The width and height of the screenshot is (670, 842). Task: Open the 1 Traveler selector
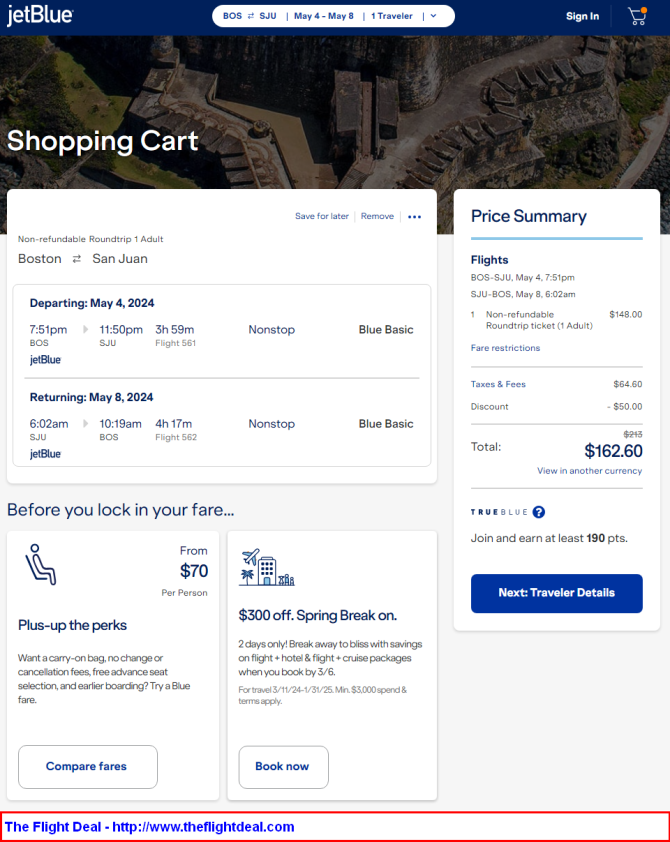391,16
